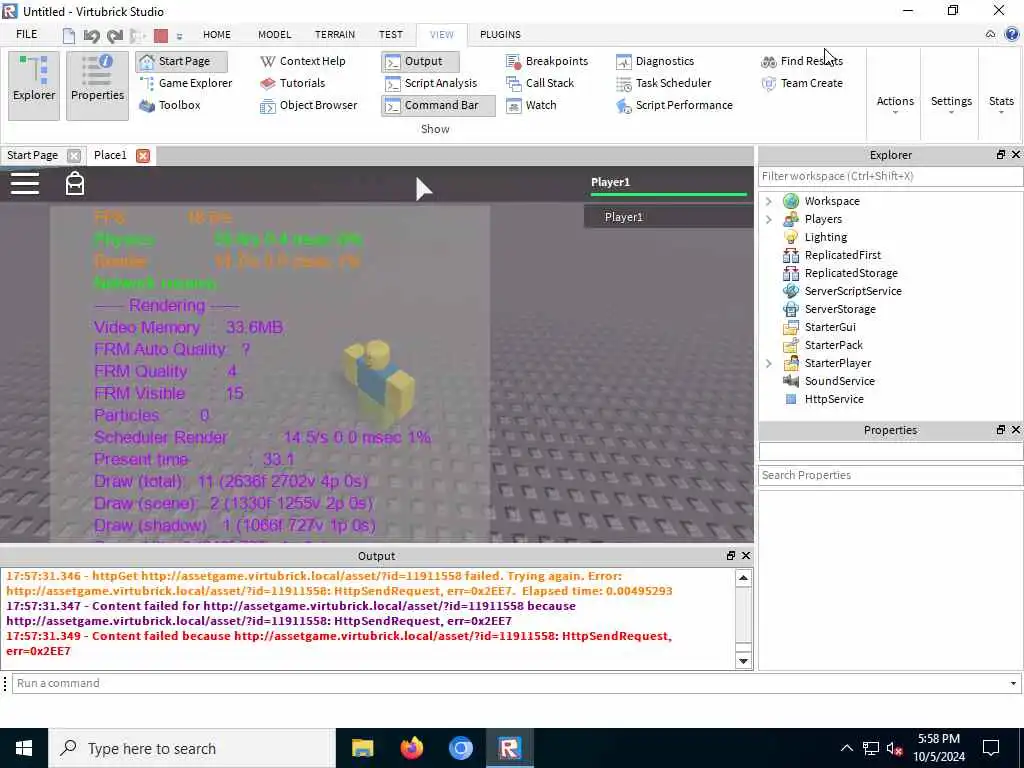1024x768 pixels.
Task: Toggle the Properties panel button
Action: pyautogui.click(x=97, y=86)
